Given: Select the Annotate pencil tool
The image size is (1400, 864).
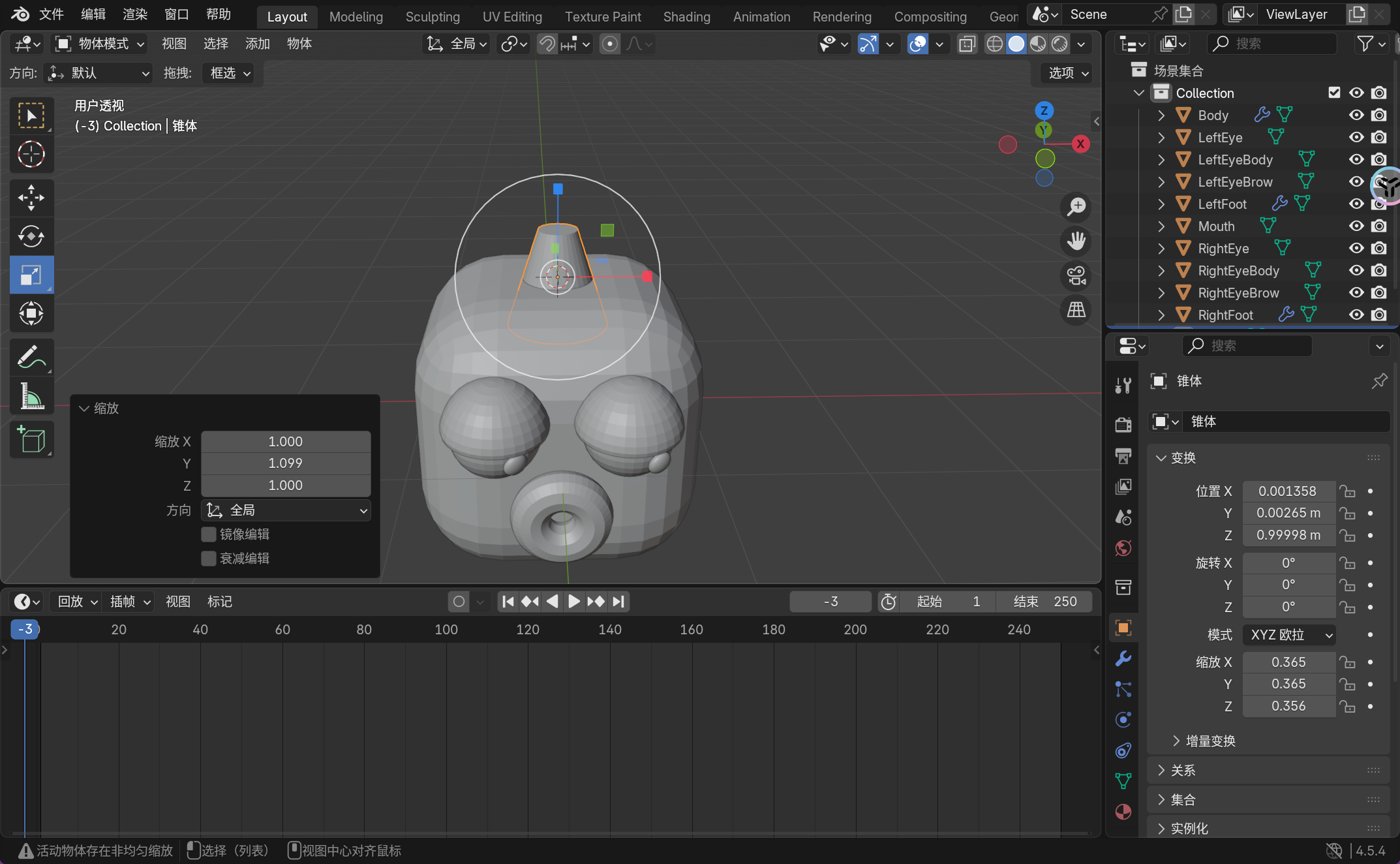Looking at the screenshot, I should [31, 357].
